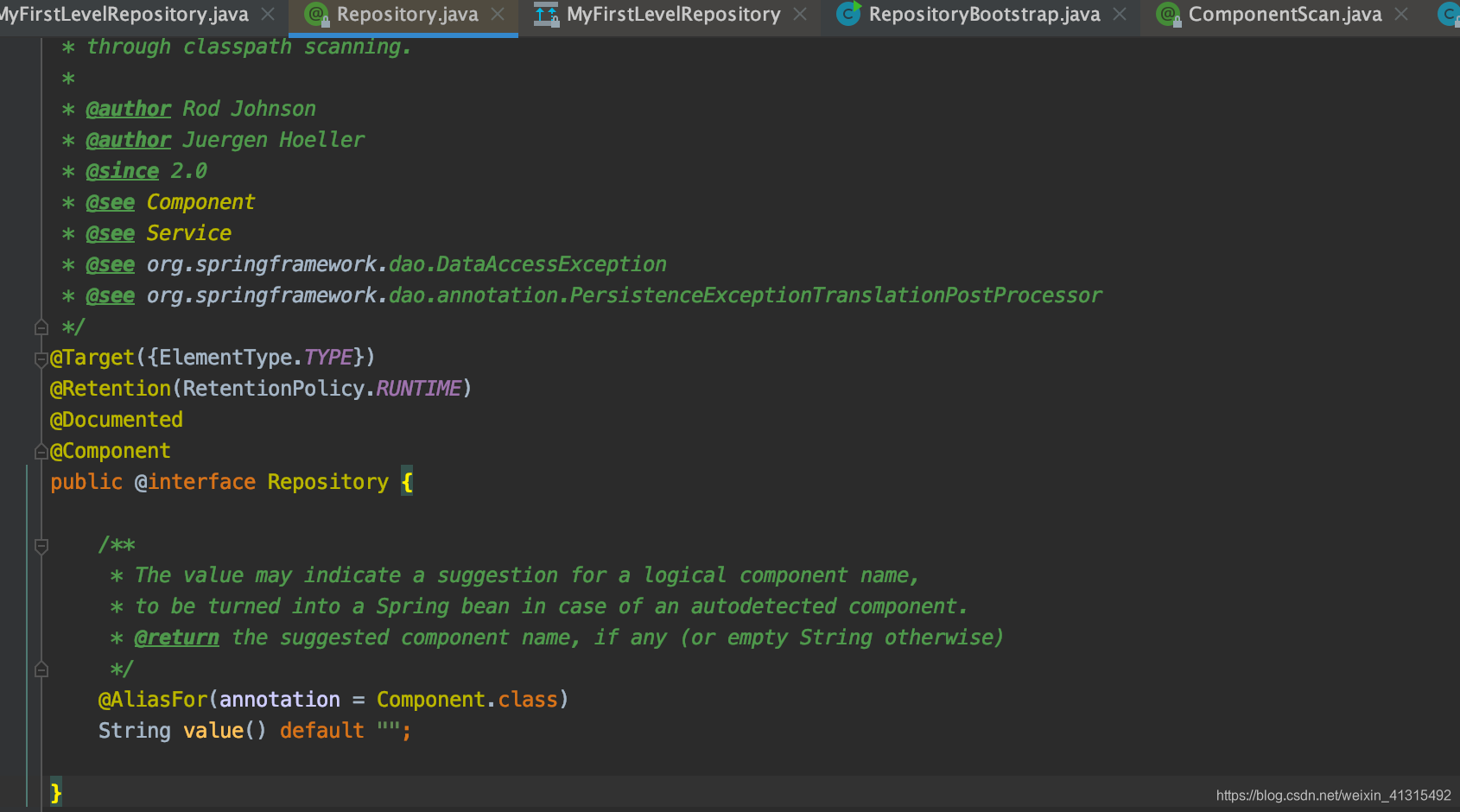Screen dimensions: 1460x812
Task: Click the annotation icon on Repository.java tab
Action: [x=317, y=15]
